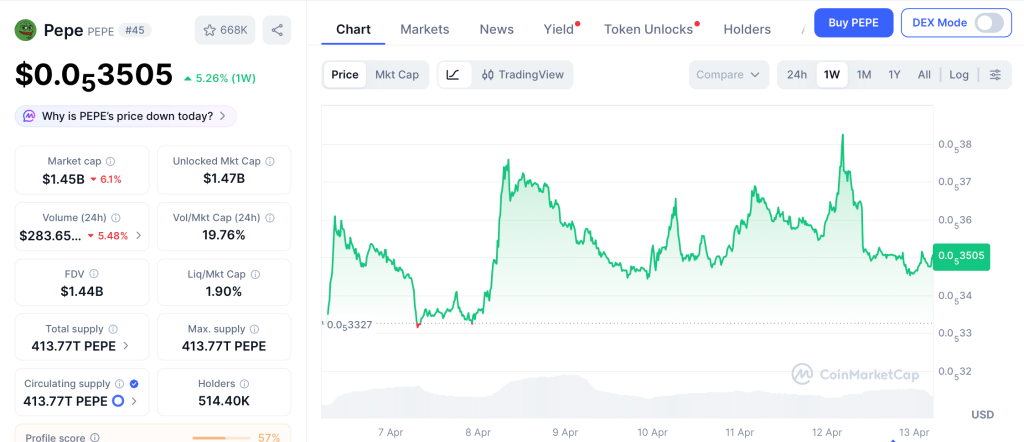1024x442 pixels.
Task: Click the star watchlist icon
Action: [210, 30]
